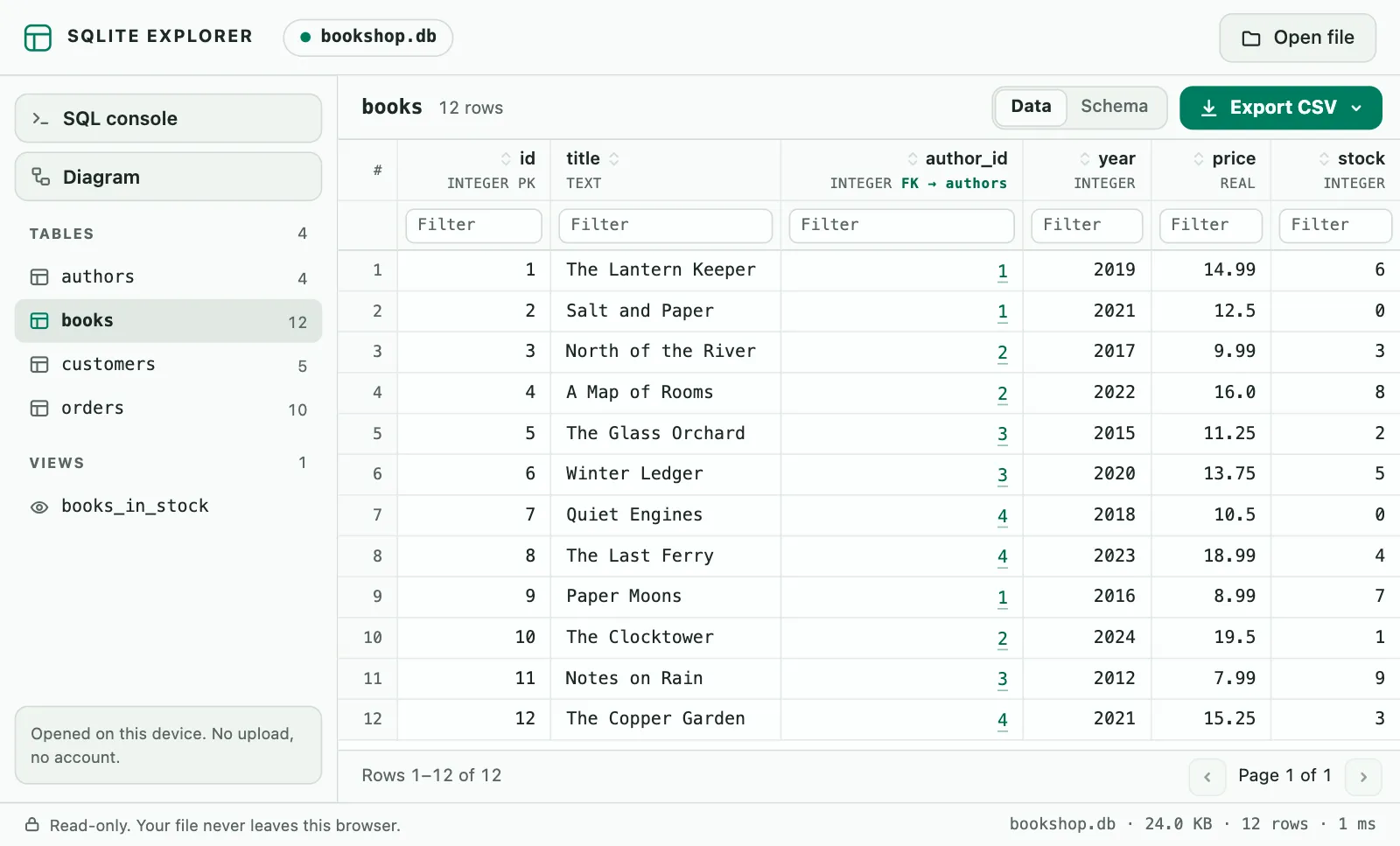This screenshot has height=846, width=1400.
Task: Click the Open file button
Action: tap(1298, 38)
